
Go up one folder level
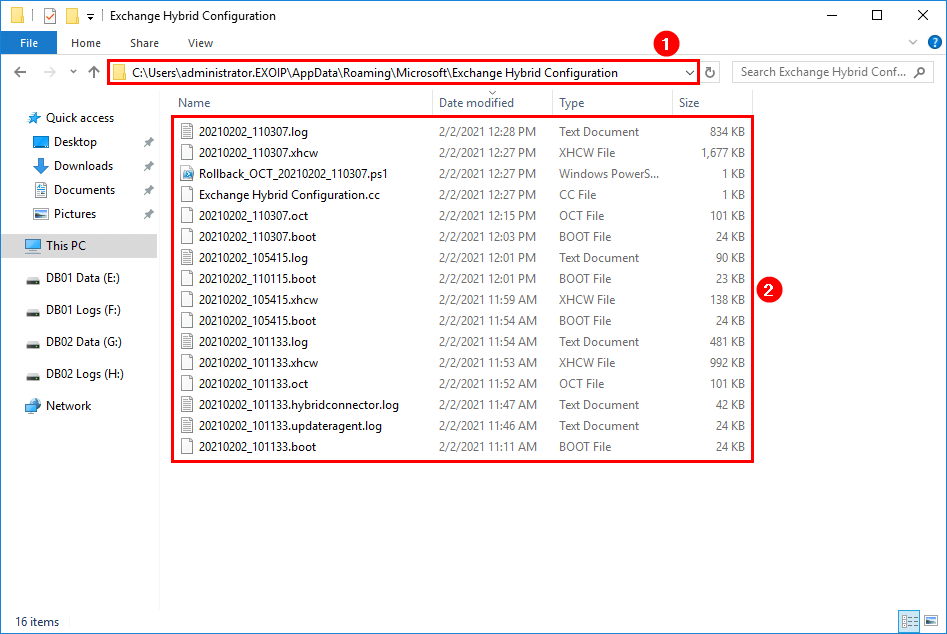pyautogui.click(x=94, y=72)
